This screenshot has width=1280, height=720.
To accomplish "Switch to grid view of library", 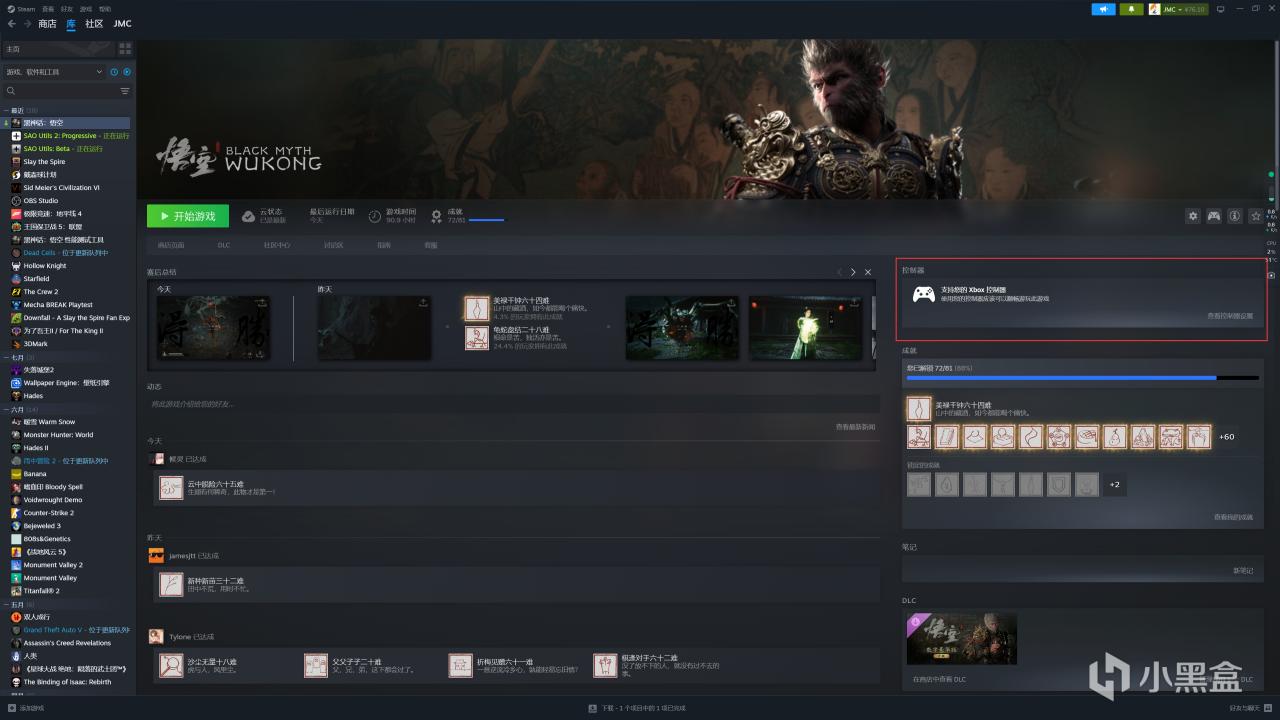I will point(124,48).
